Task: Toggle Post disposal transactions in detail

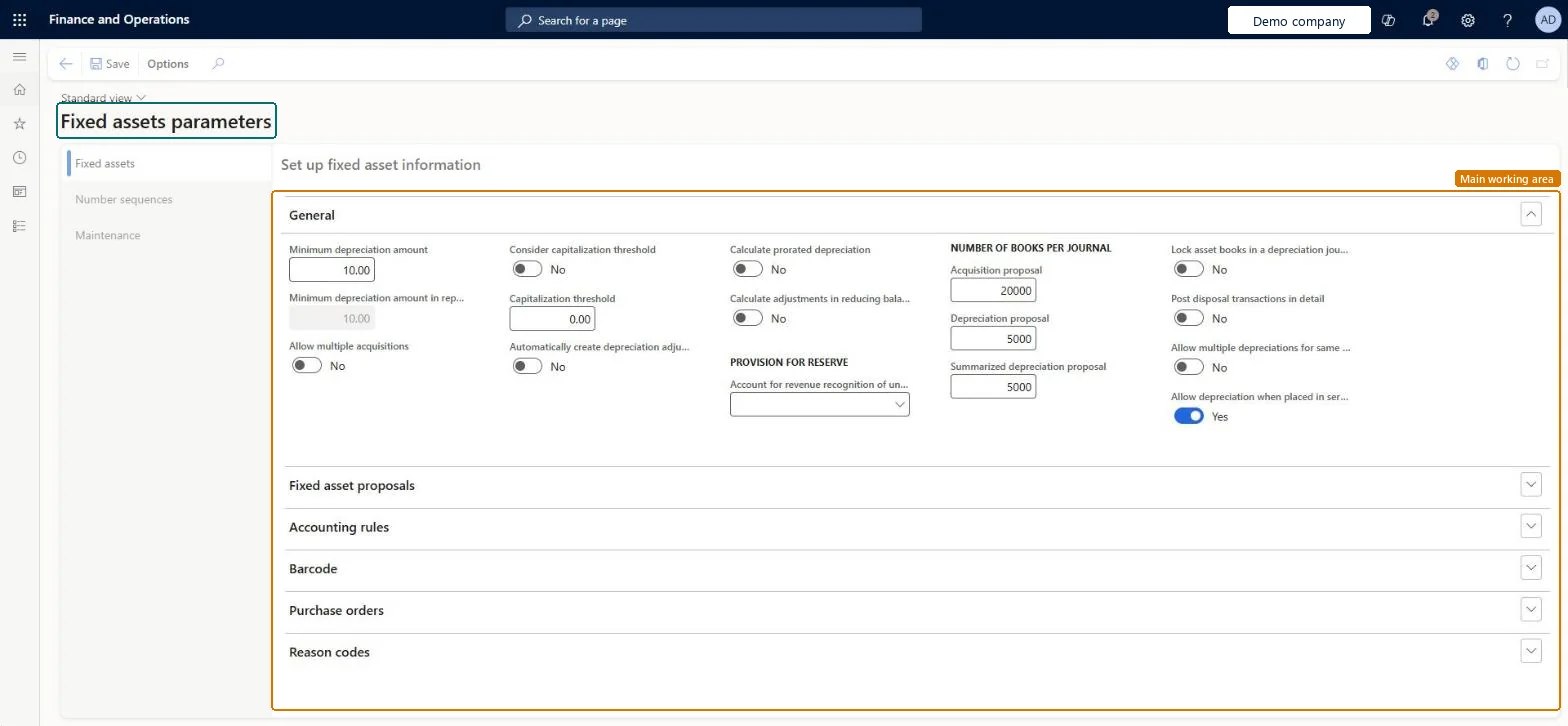Action: click(x=1189, y=318)
